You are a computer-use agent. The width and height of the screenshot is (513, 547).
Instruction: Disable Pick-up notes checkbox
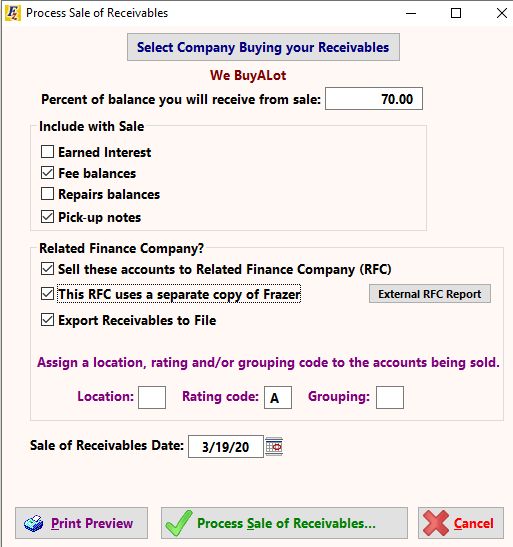click(x=47, y=217)
